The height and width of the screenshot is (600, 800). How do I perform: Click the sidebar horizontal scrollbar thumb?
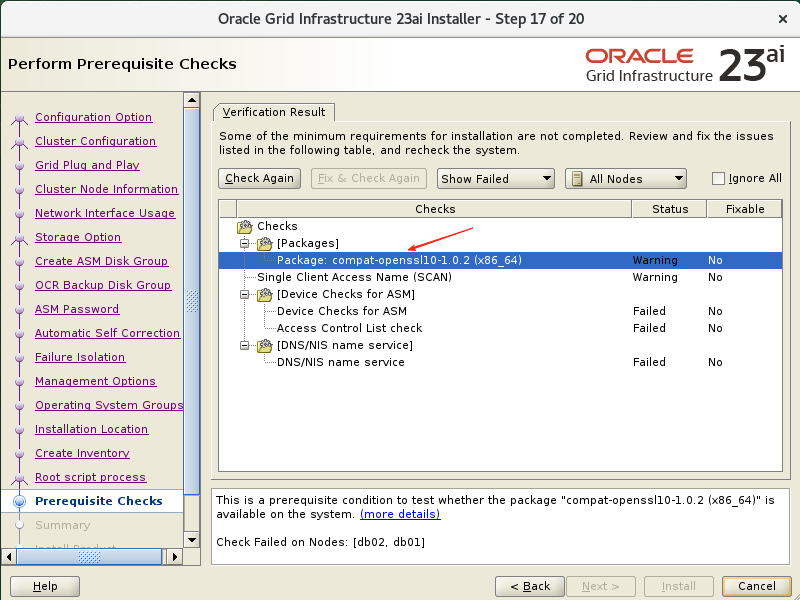point(89,557)
